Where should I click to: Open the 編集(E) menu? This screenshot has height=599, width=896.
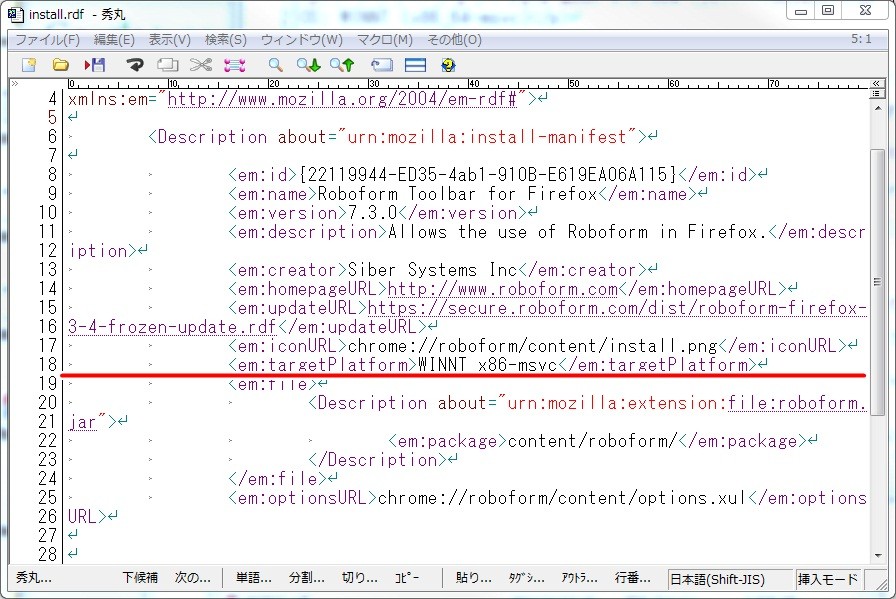(114, 39)
